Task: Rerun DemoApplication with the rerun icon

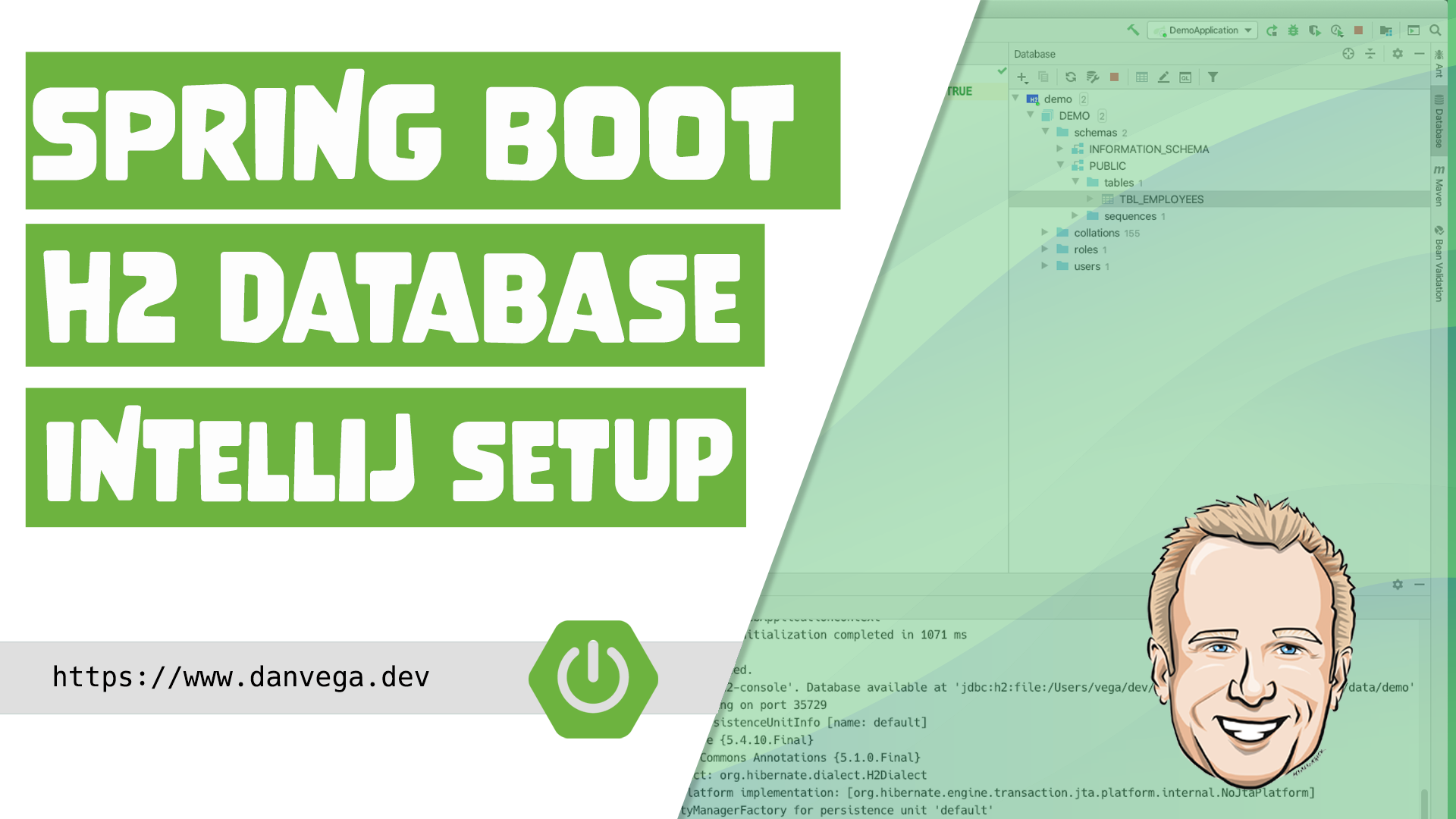Action: [1272, 30]
